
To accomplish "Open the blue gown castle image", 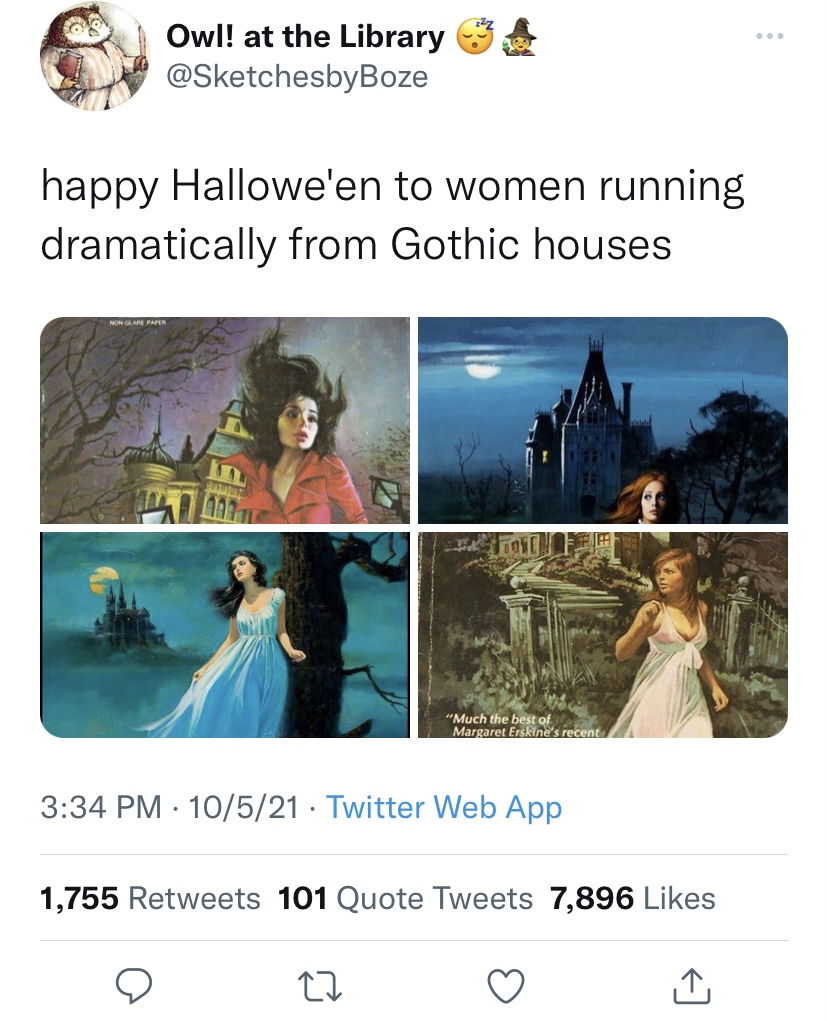I will pyautogui.click(x=225, y=635).
